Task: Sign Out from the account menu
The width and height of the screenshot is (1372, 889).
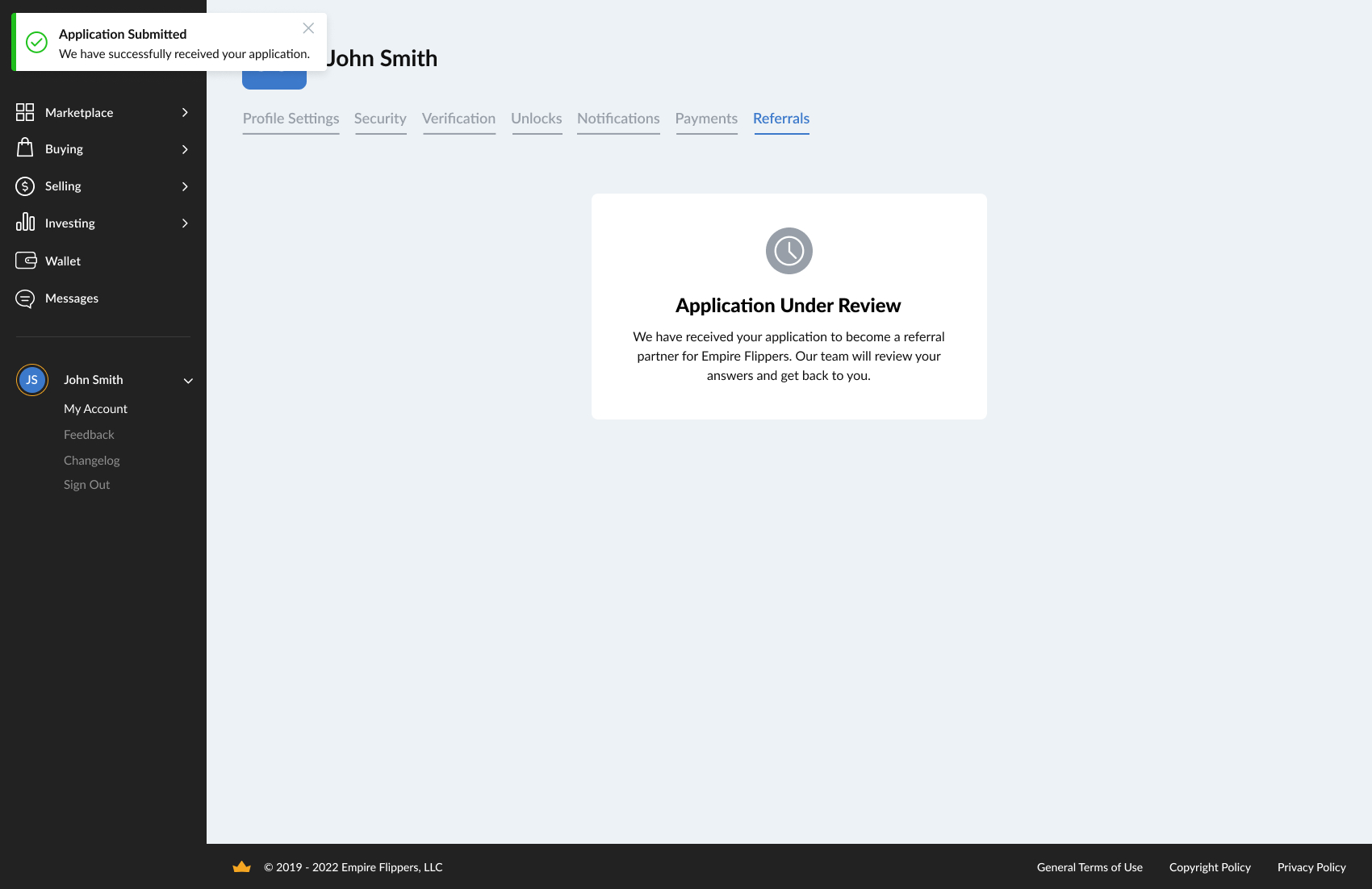Action: tap(86, 485)
